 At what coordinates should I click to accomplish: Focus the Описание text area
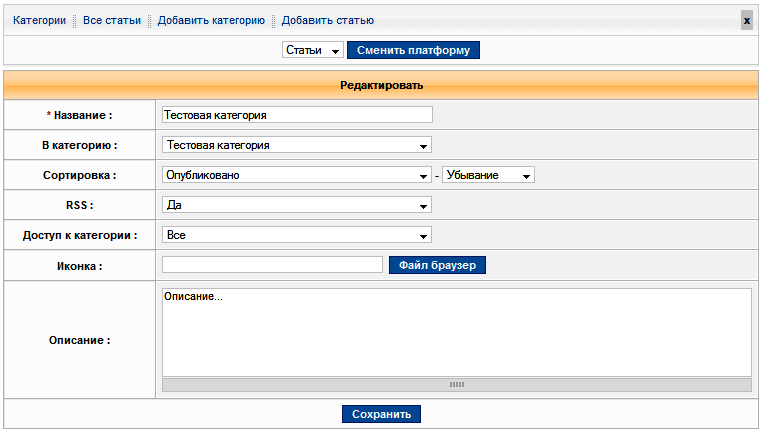(456, 332)
